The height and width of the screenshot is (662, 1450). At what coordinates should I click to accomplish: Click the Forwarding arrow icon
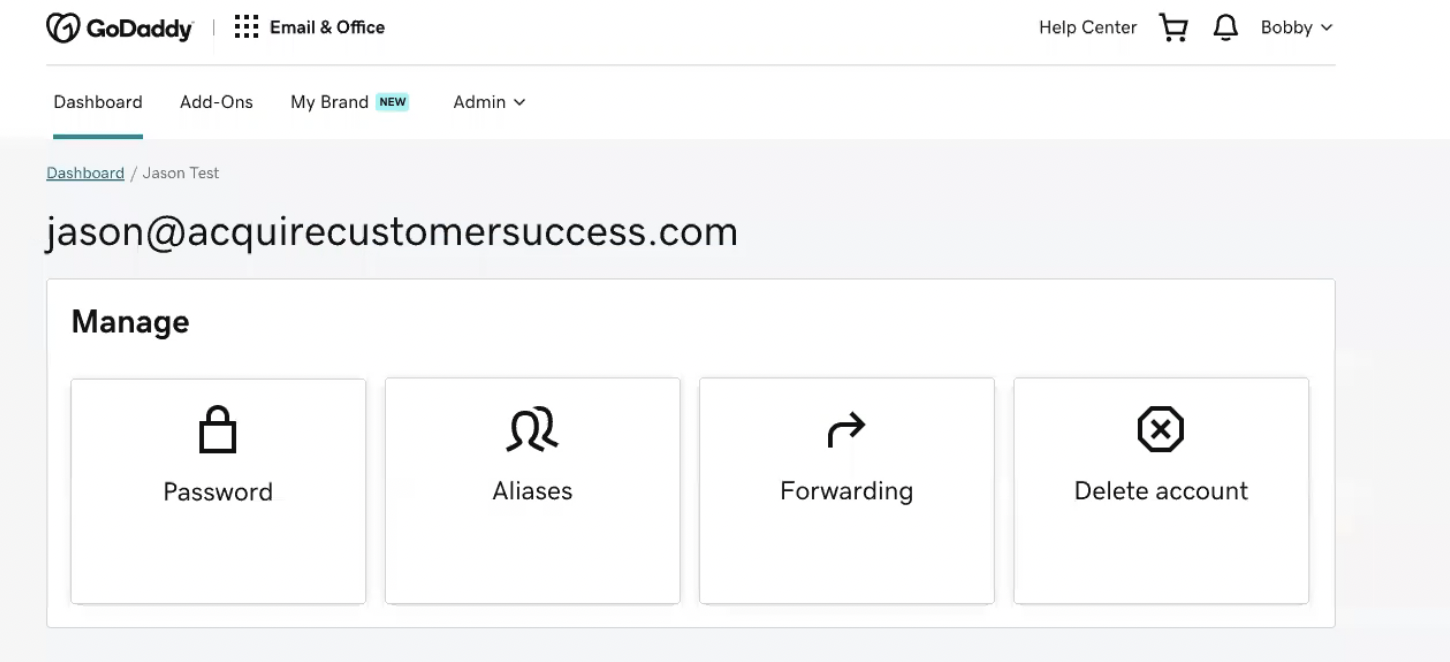(846, 431)
